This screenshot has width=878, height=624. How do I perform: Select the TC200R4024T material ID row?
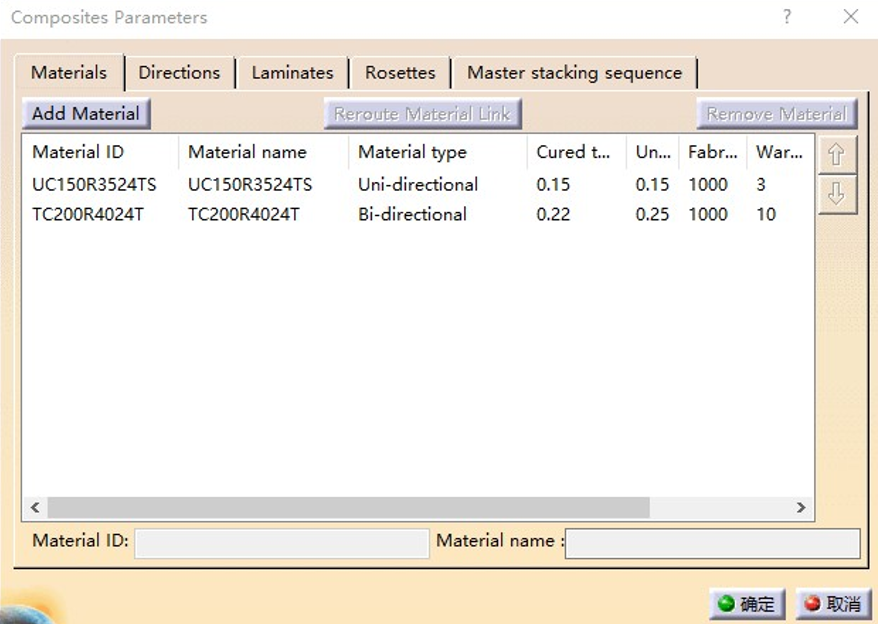tap(88, 215)
